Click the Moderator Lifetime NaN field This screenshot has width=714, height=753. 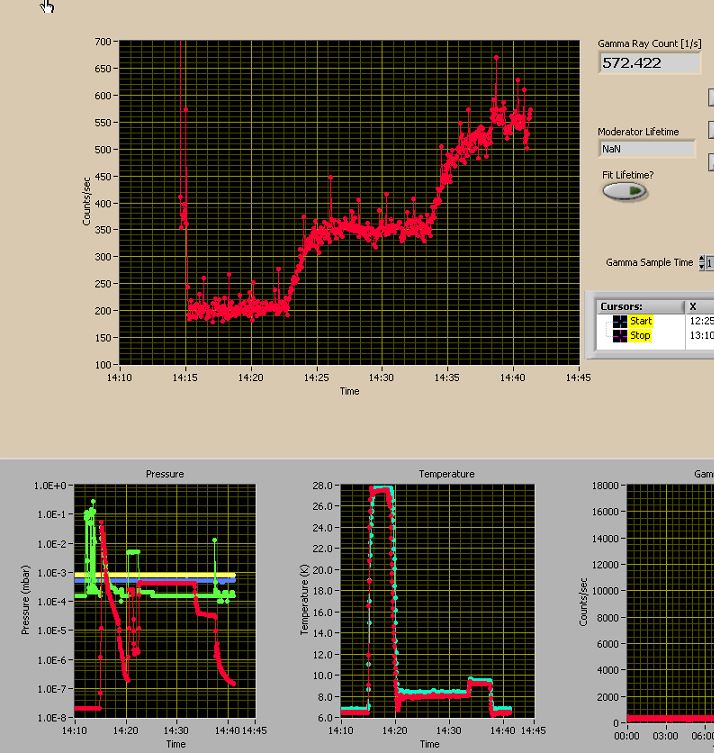646,149
